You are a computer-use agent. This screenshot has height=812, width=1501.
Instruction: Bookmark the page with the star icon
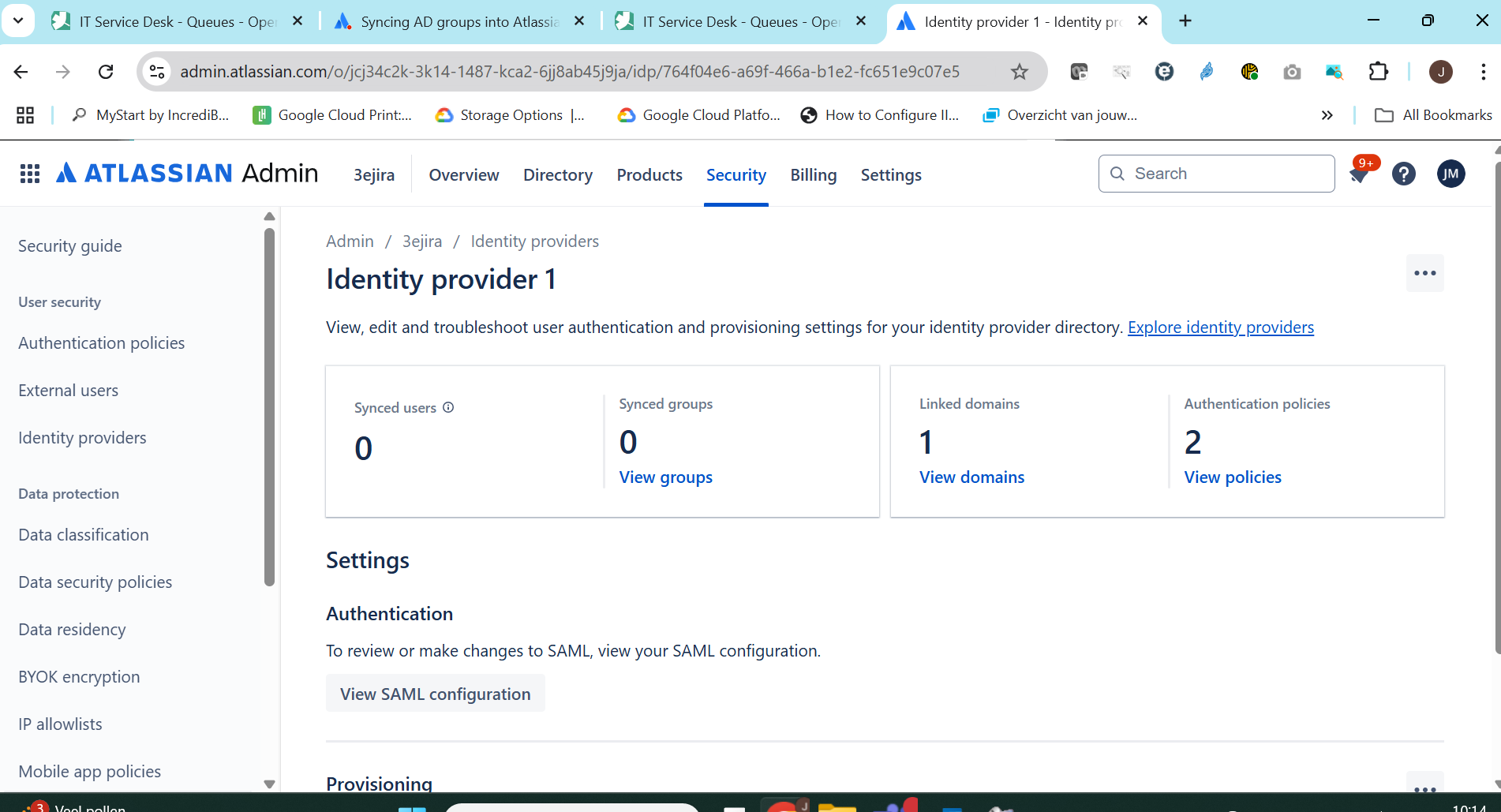pyautogui.click(x=1019, y=71)
